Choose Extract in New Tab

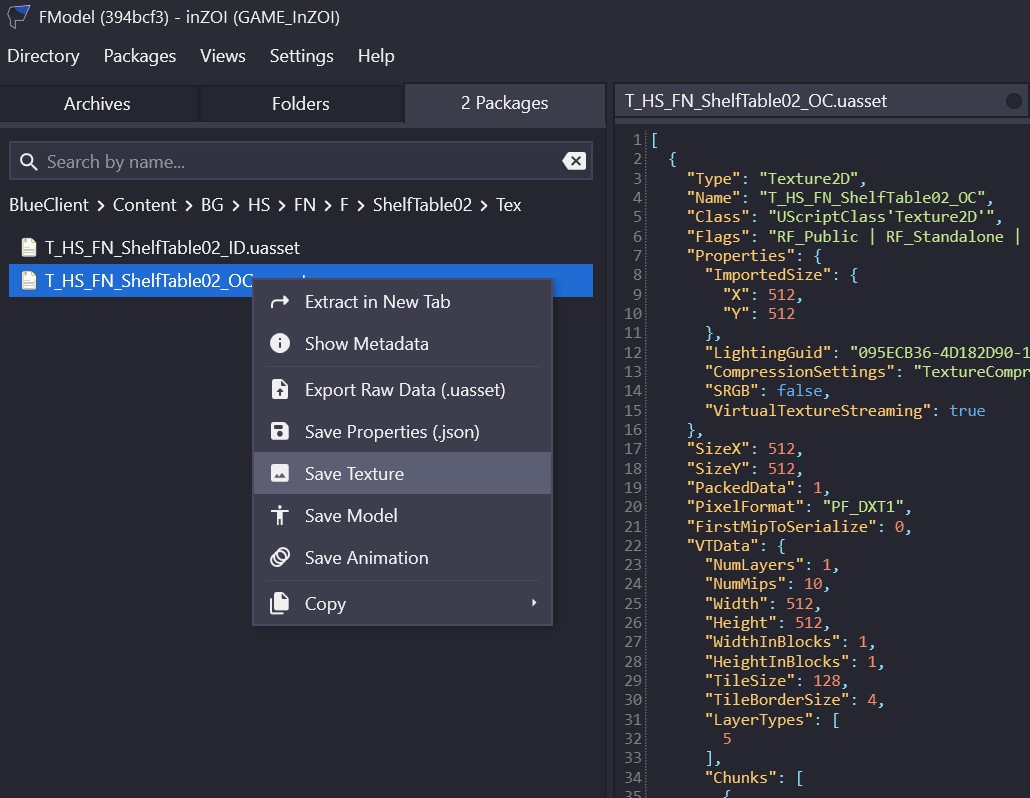(x=402, y=301)
